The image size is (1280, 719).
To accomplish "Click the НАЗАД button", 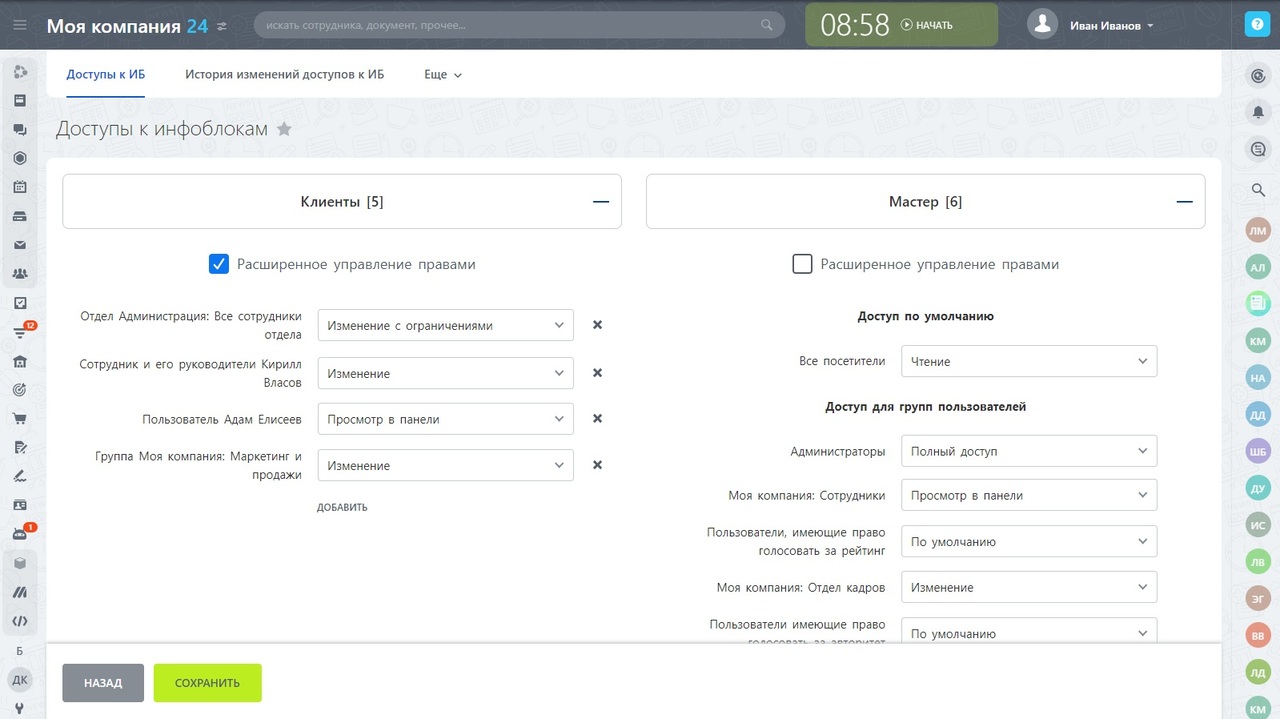I will [103, 683].
